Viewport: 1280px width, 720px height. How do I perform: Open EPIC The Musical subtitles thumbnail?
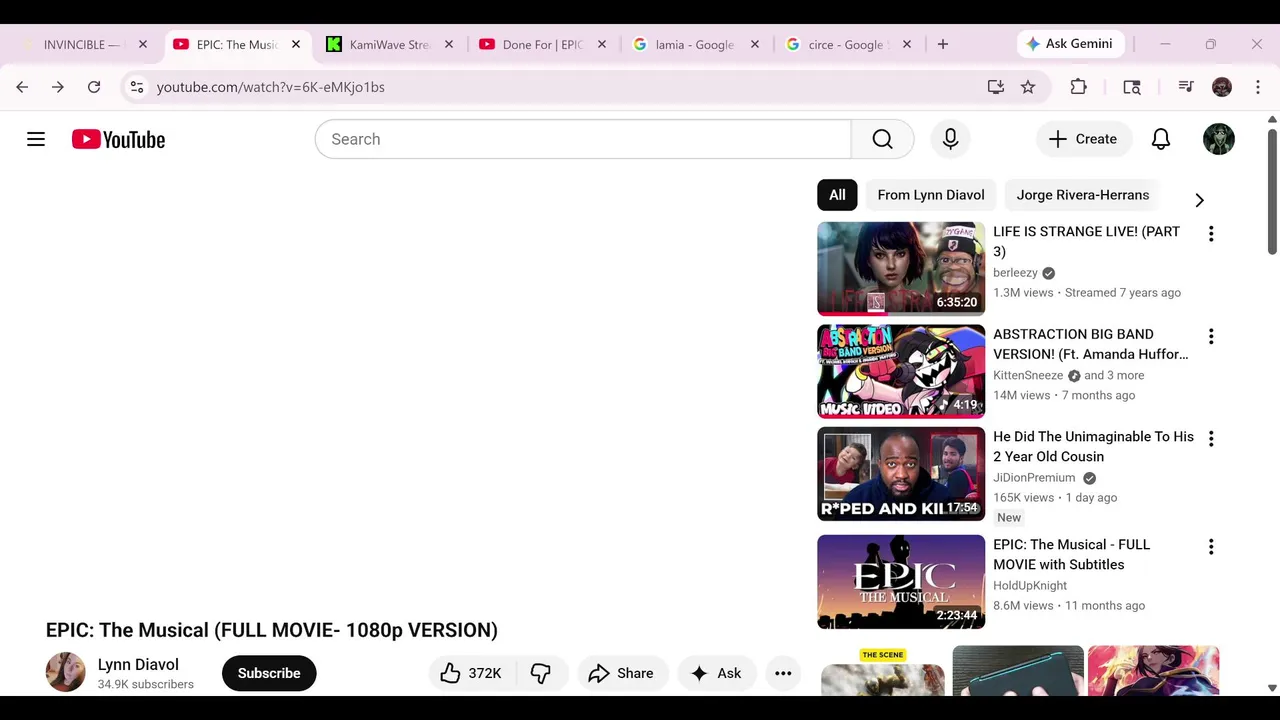tap(901, 582)
